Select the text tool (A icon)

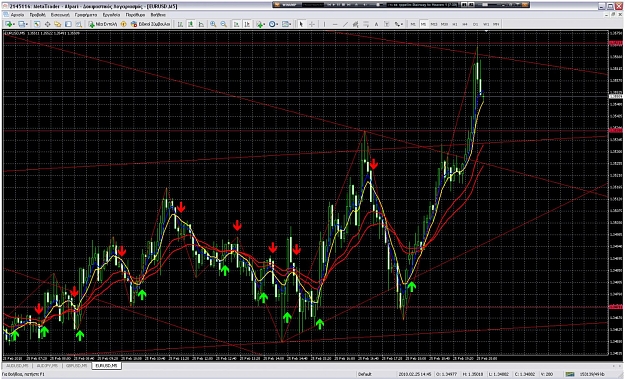[376, 24]
